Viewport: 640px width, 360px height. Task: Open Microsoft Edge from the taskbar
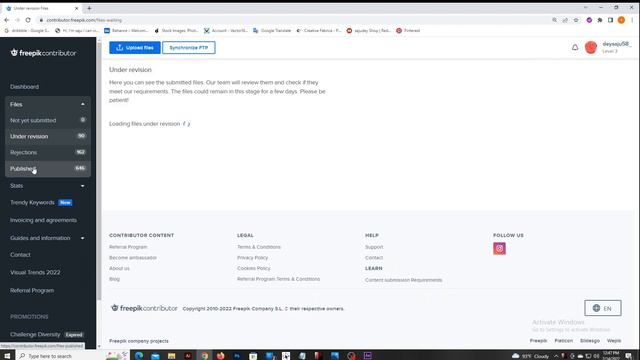point(139,356)
